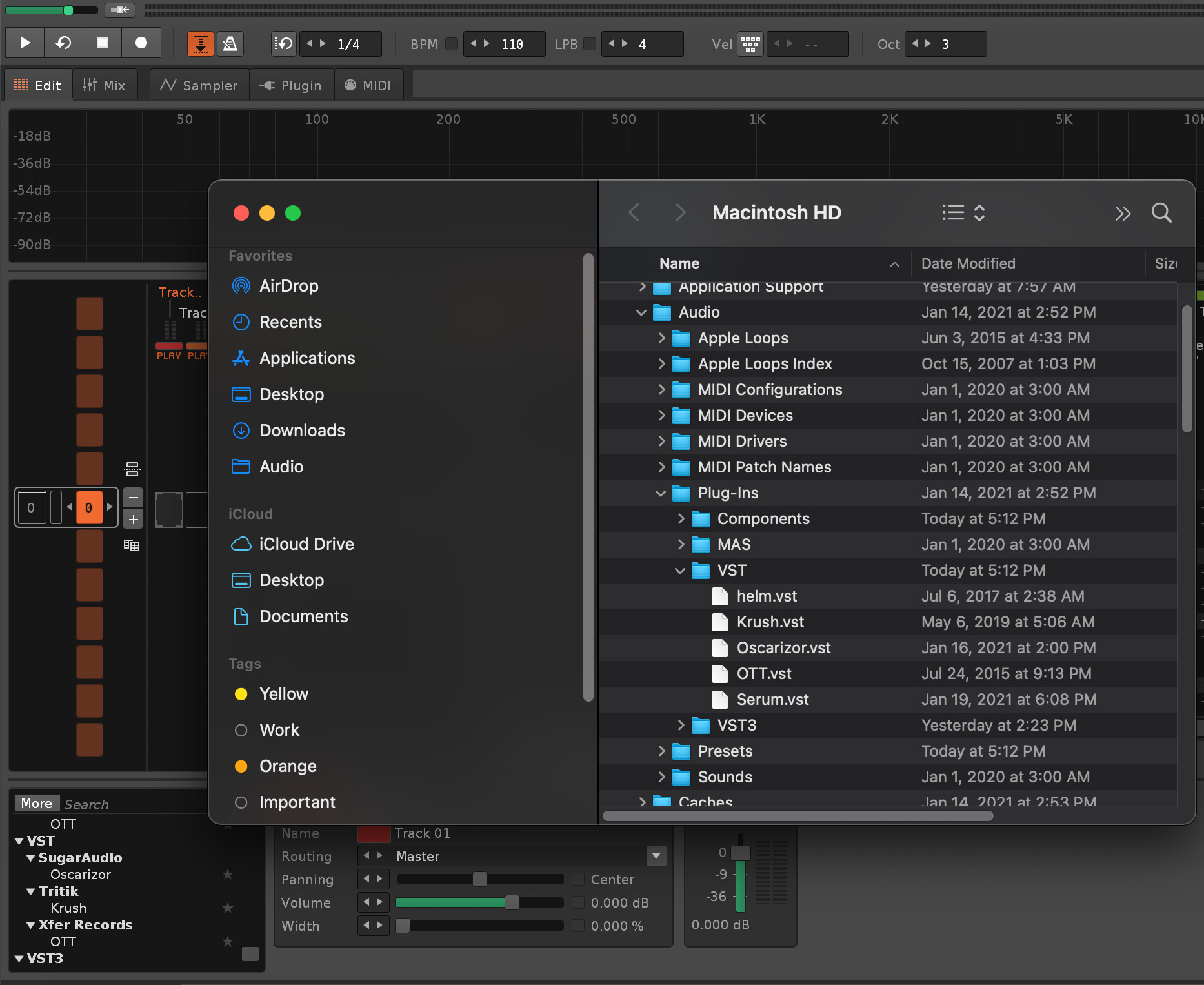Arm recording with the Record button
The height and width of the screenshot is (985, 1204).
click(x=141, y=43)
